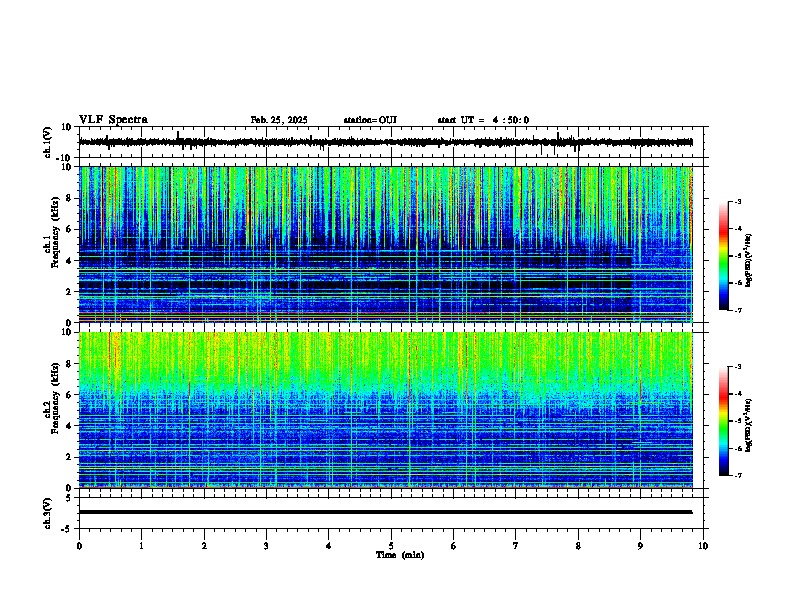The image size is (792, 612).
Task: Click inside the ch.1 spectrogram plot
Action: (x=386, y=244)
